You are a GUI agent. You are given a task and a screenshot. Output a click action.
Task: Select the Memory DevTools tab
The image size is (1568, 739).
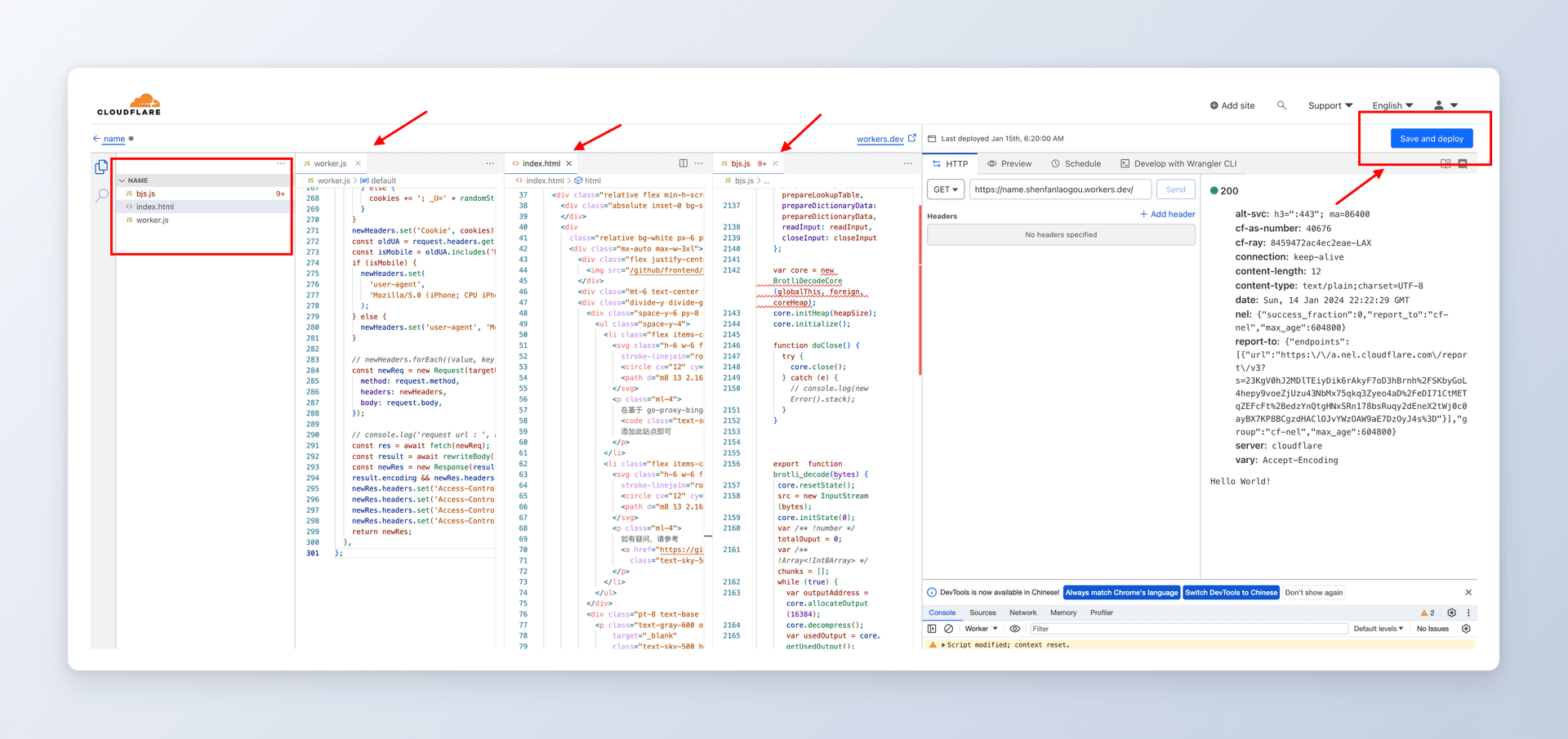[1063, 612]
